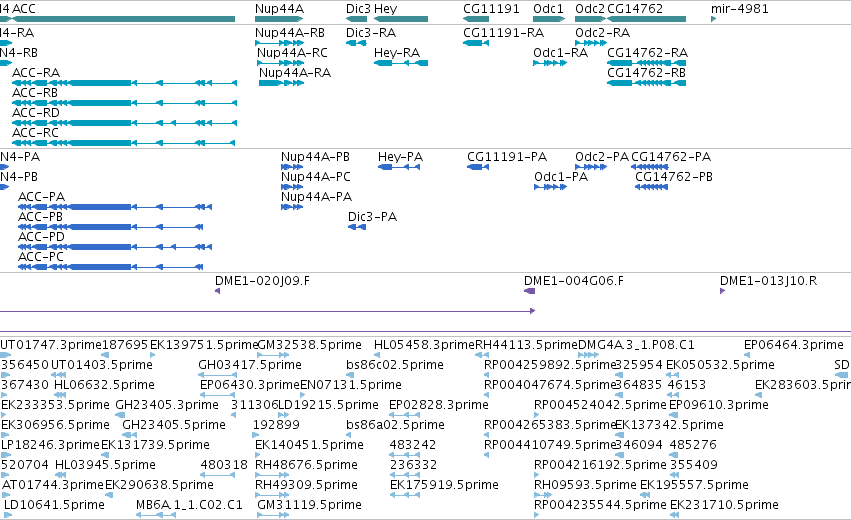Viewport: 851px width, 520px height.
Task: Click the ACC-PA protein label
Action: pyautogui.click(x=41, y=197)
